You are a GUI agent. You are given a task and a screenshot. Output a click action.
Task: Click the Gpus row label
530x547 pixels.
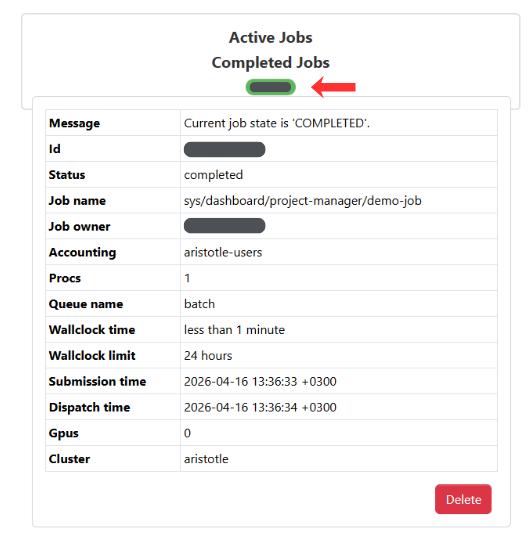pos(64,433)
